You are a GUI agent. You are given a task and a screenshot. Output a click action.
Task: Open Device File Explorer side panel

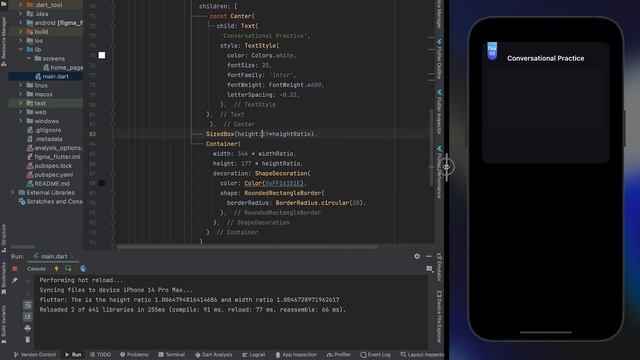439,317
